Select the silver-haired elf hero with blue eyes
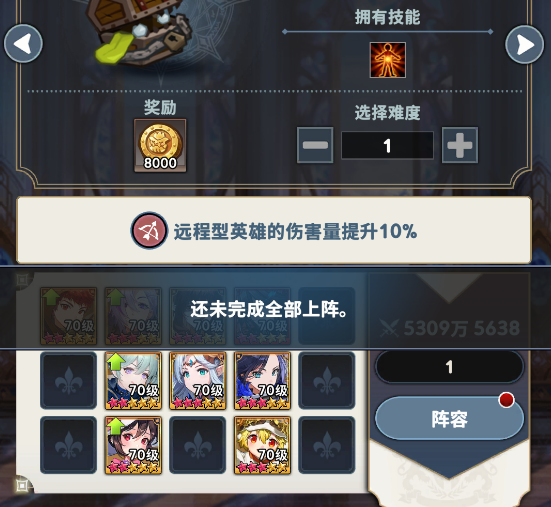 pos(198,381)
